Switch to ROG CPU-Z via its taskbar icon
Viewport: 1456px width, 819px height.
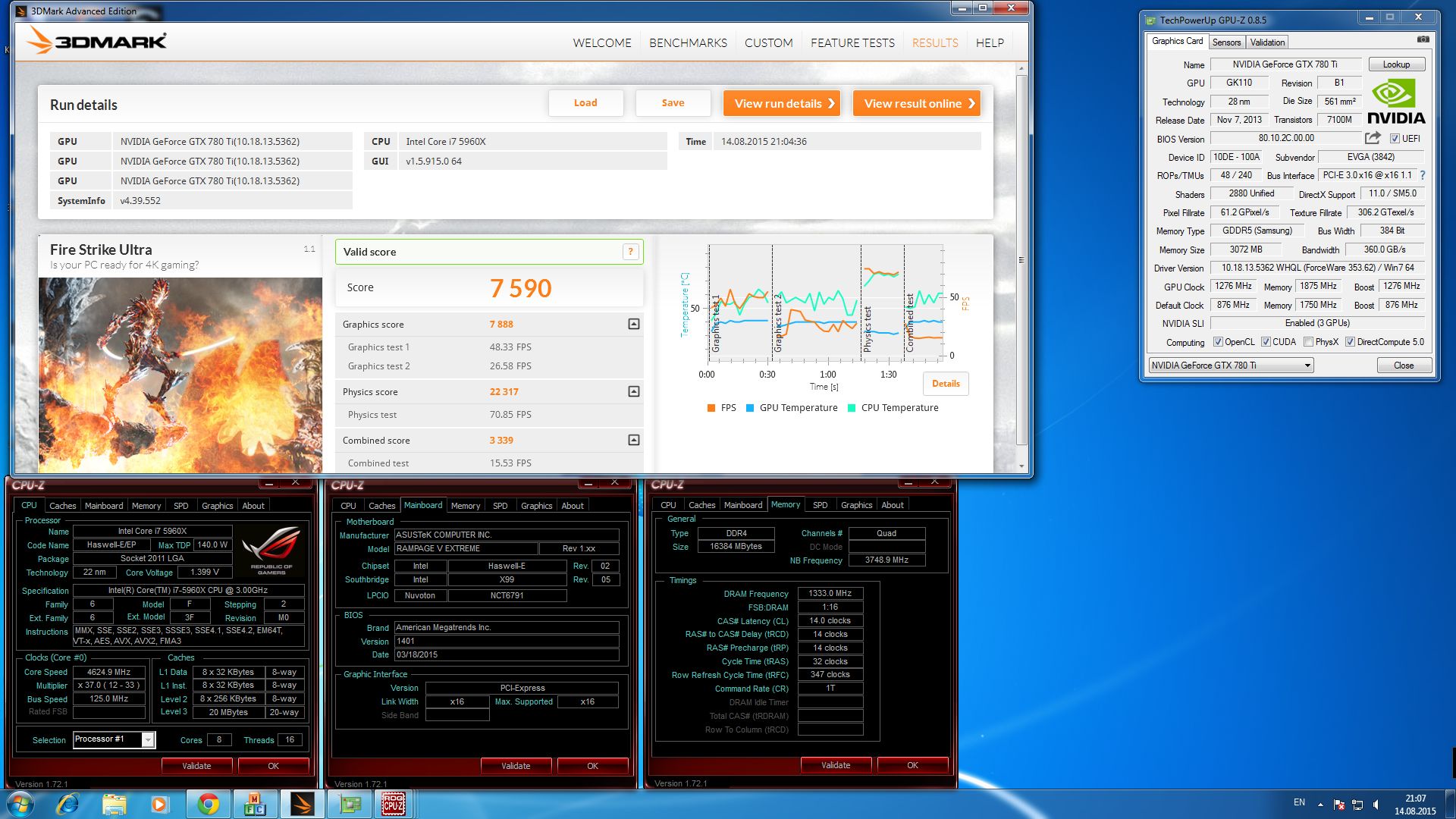pos(394,804)
